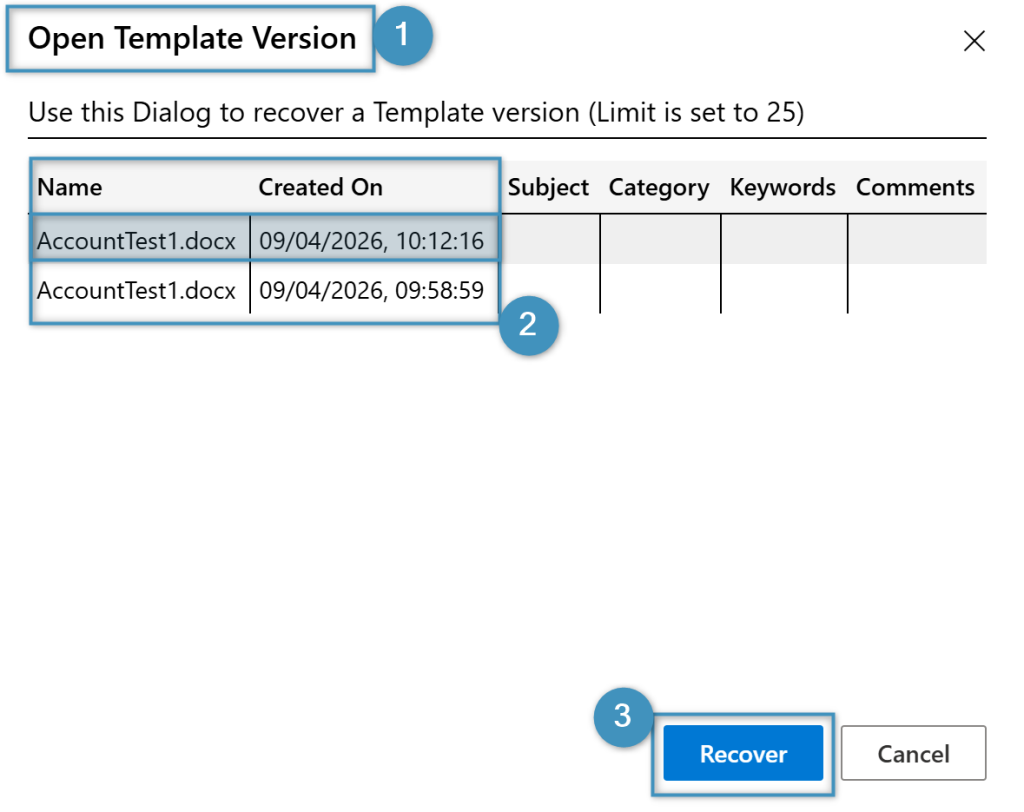This screenshot has width=1024, height=812.
Task: Sort by the Name column header
Action: click(x=70, y=187)
